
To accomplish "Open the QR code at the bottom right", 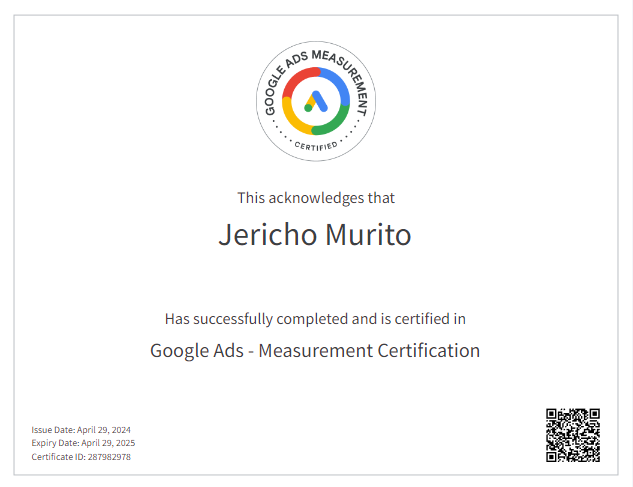I will pyautogui.click(x=572, y=435).
